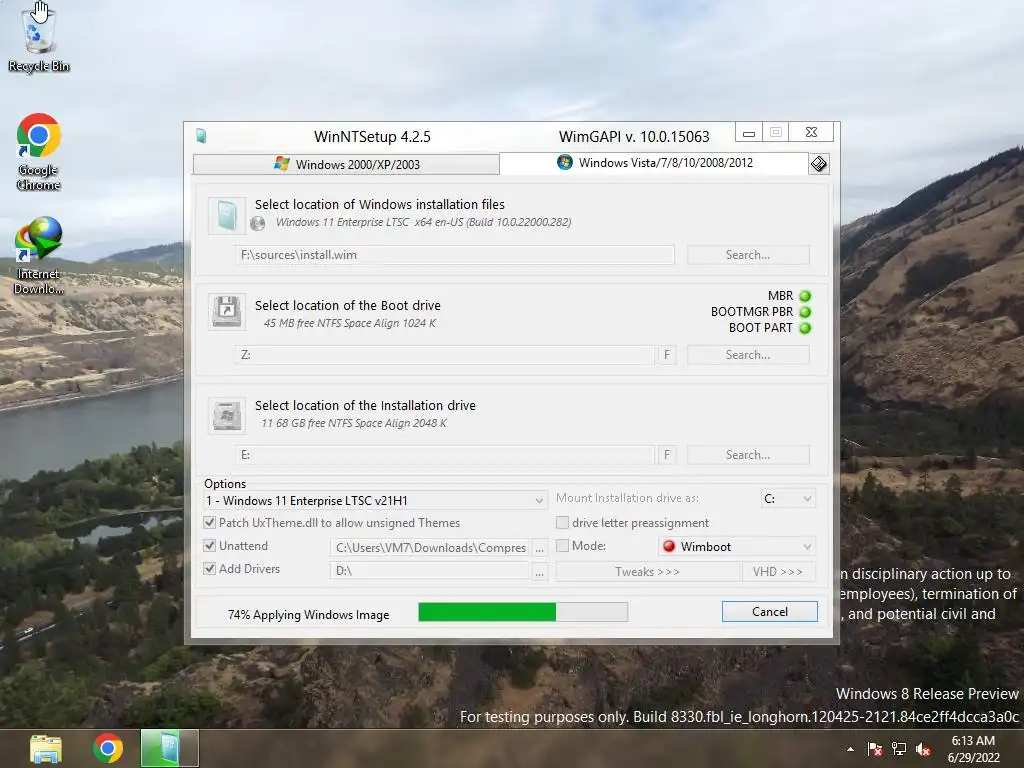
Task: Select the WinNTSetup taskbar button
Action: pos(169,748)
